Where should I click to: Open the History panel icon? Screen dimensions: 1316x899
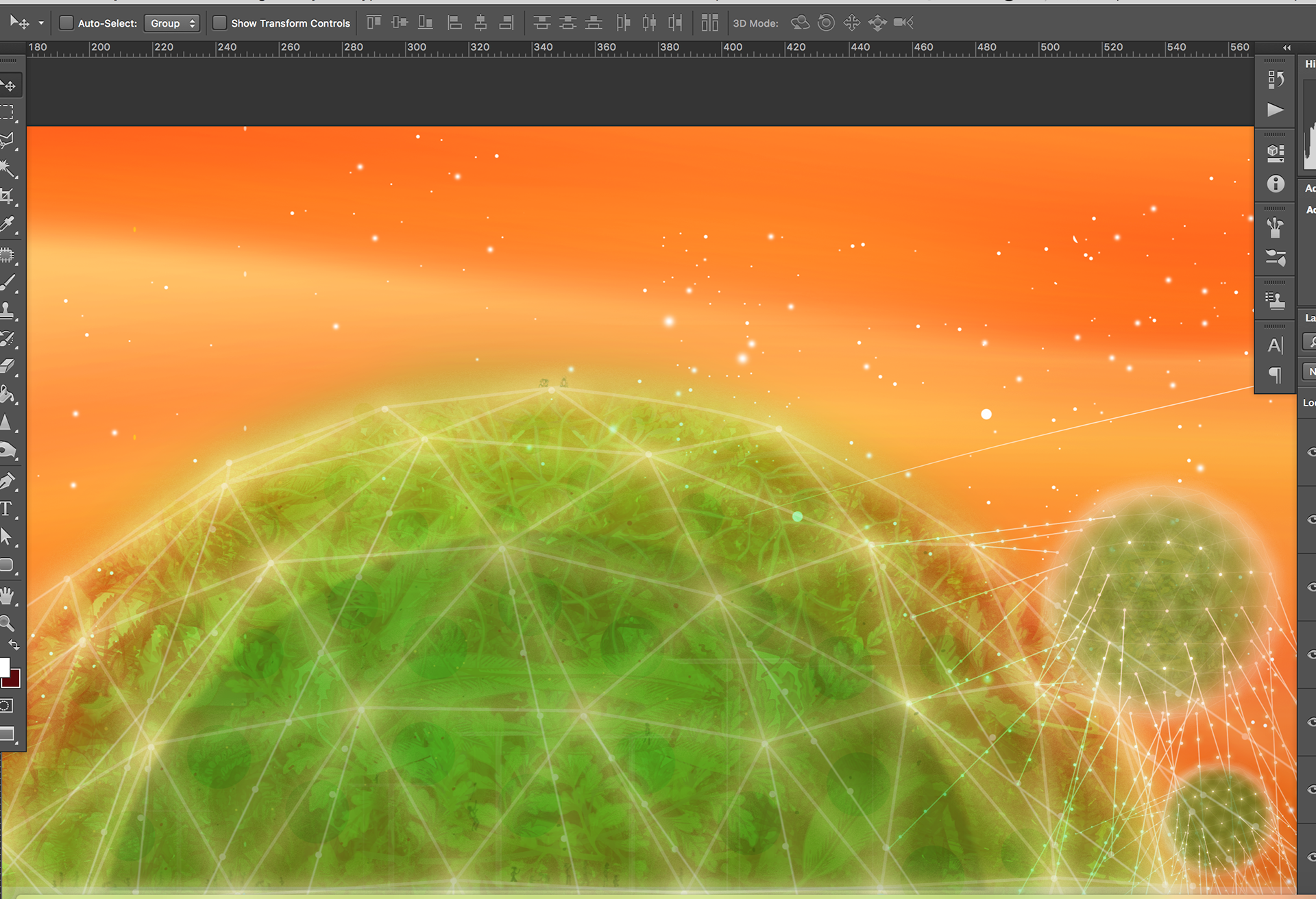(x=1275, y=79)
